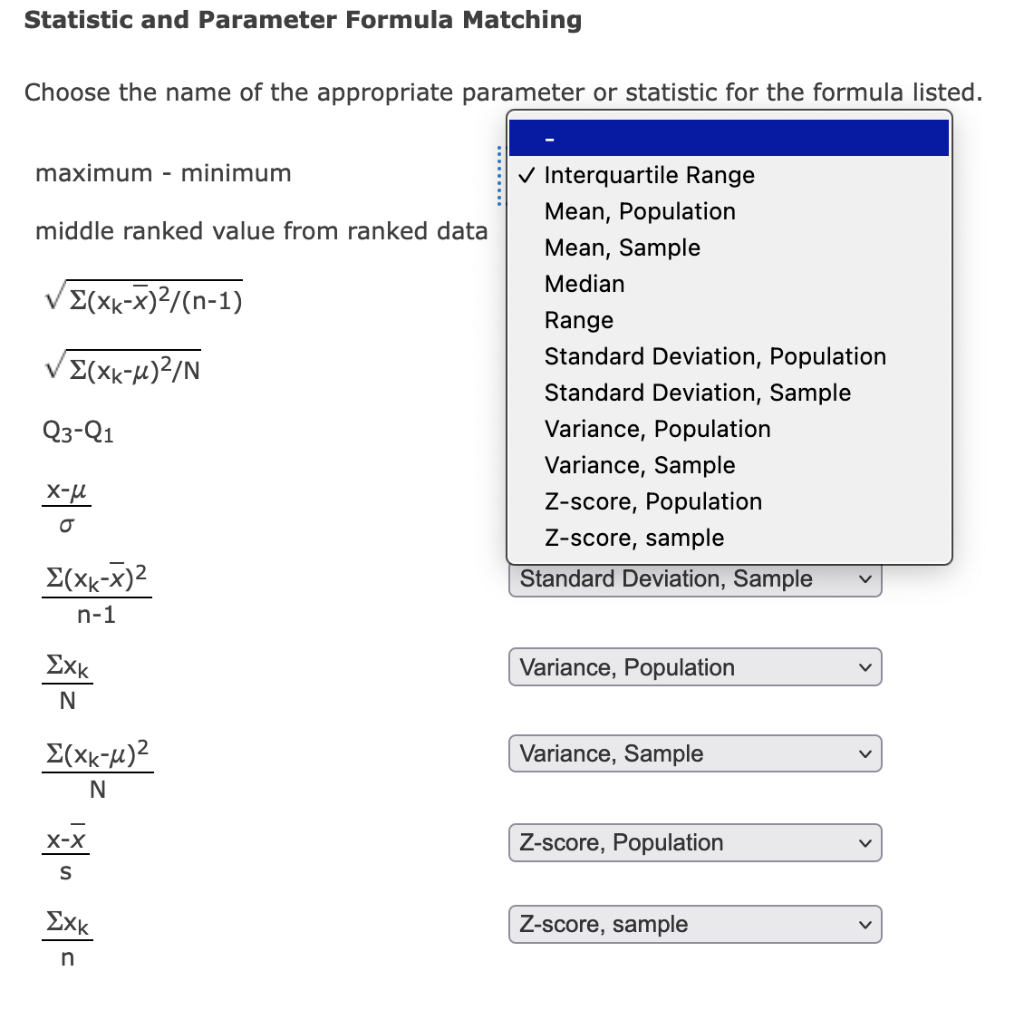Click the "Statistic and Parameter Formula Matching" heading
The image size is (1024, 1010).
click(x=302, y=20)
